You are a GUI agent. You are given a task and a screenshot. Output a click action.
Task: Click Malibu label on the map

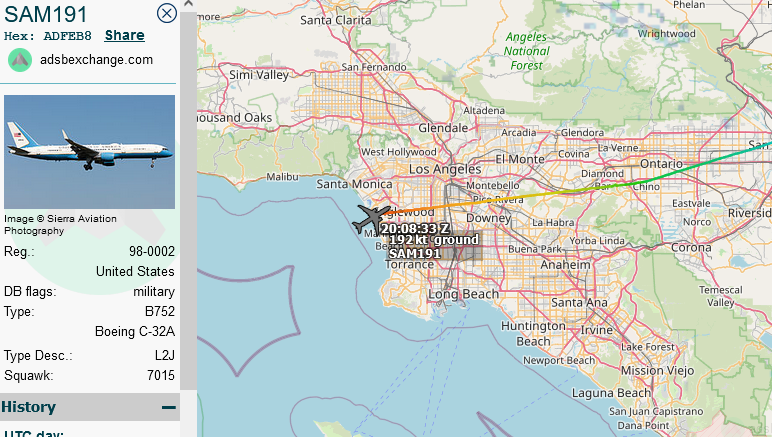pos(282,176)
